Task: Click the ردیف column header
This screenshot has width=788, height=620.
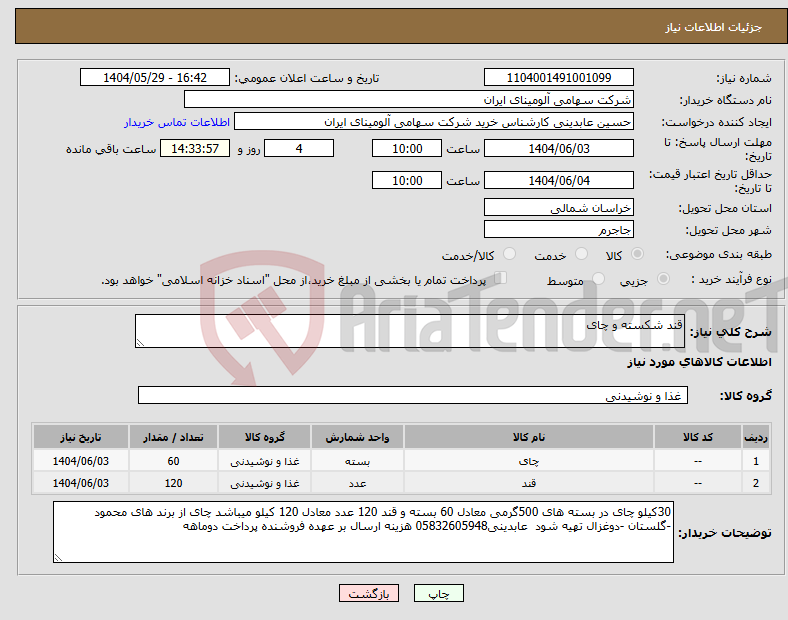Action: tap(756, 437)
